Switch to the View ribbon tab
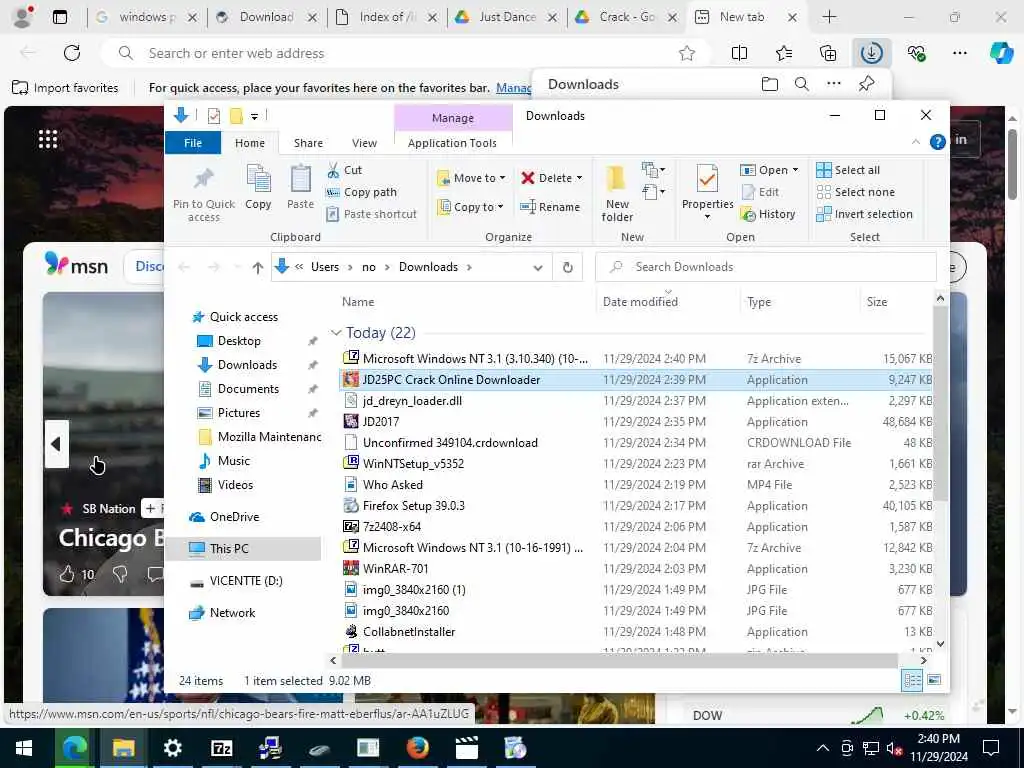1024x768 pixels. click(x=364, y=143)
